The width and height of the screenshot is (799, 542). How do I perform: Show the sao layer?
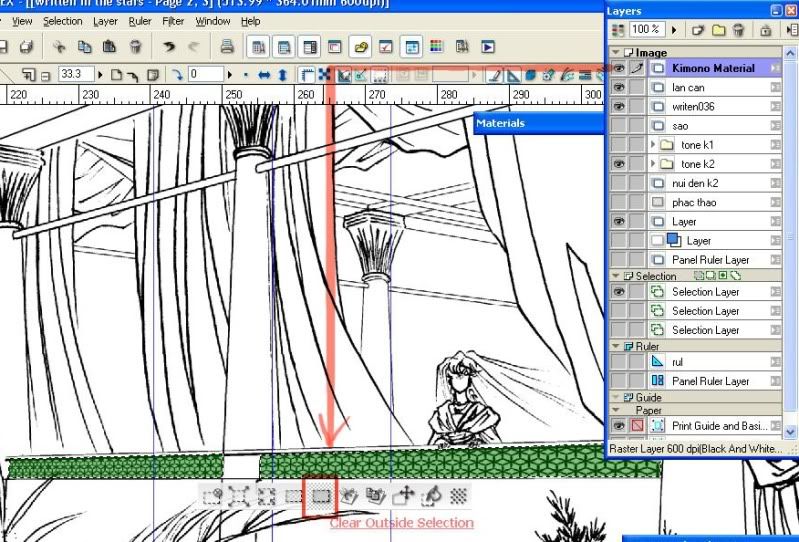618,126
